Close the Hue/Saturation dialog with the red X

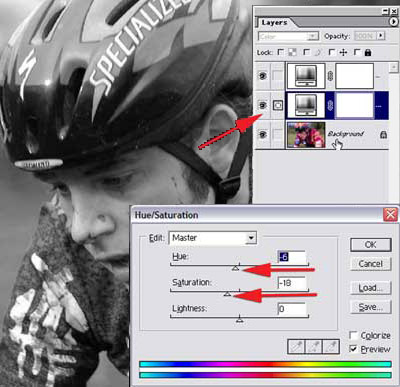click(x=390, y=214)
